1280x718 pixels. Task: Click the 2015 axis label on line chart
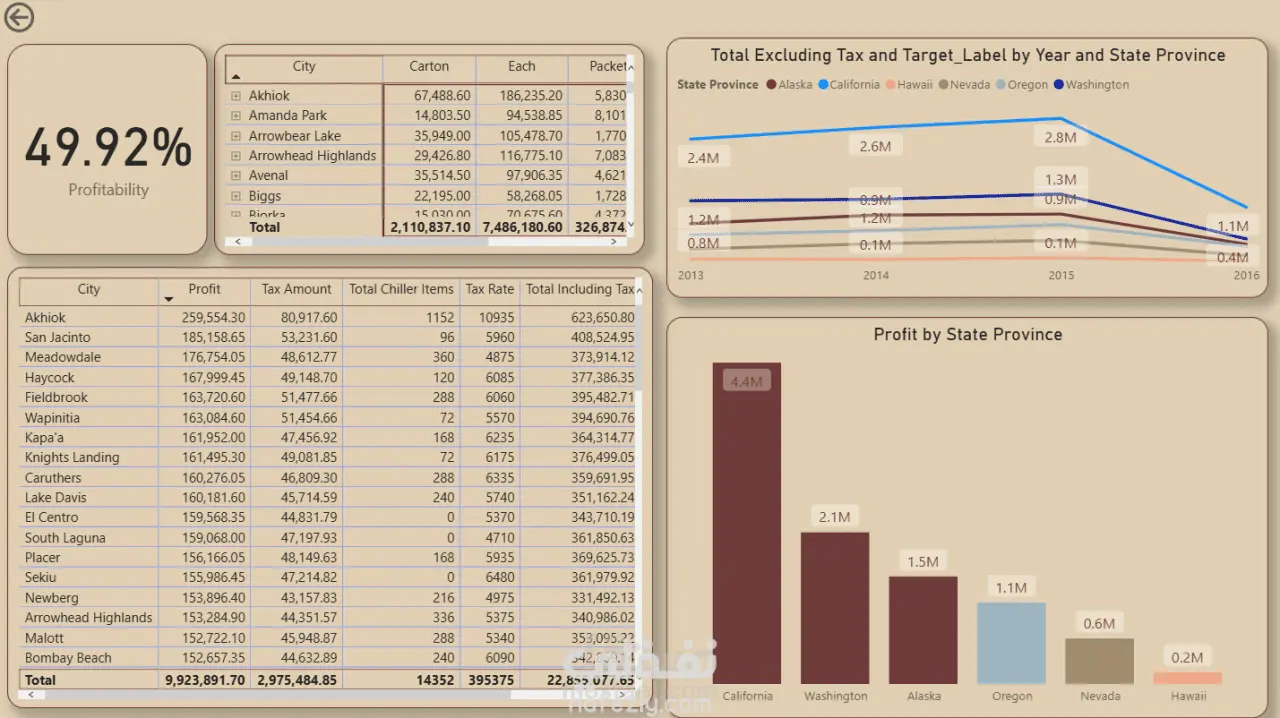[1060, 275]
